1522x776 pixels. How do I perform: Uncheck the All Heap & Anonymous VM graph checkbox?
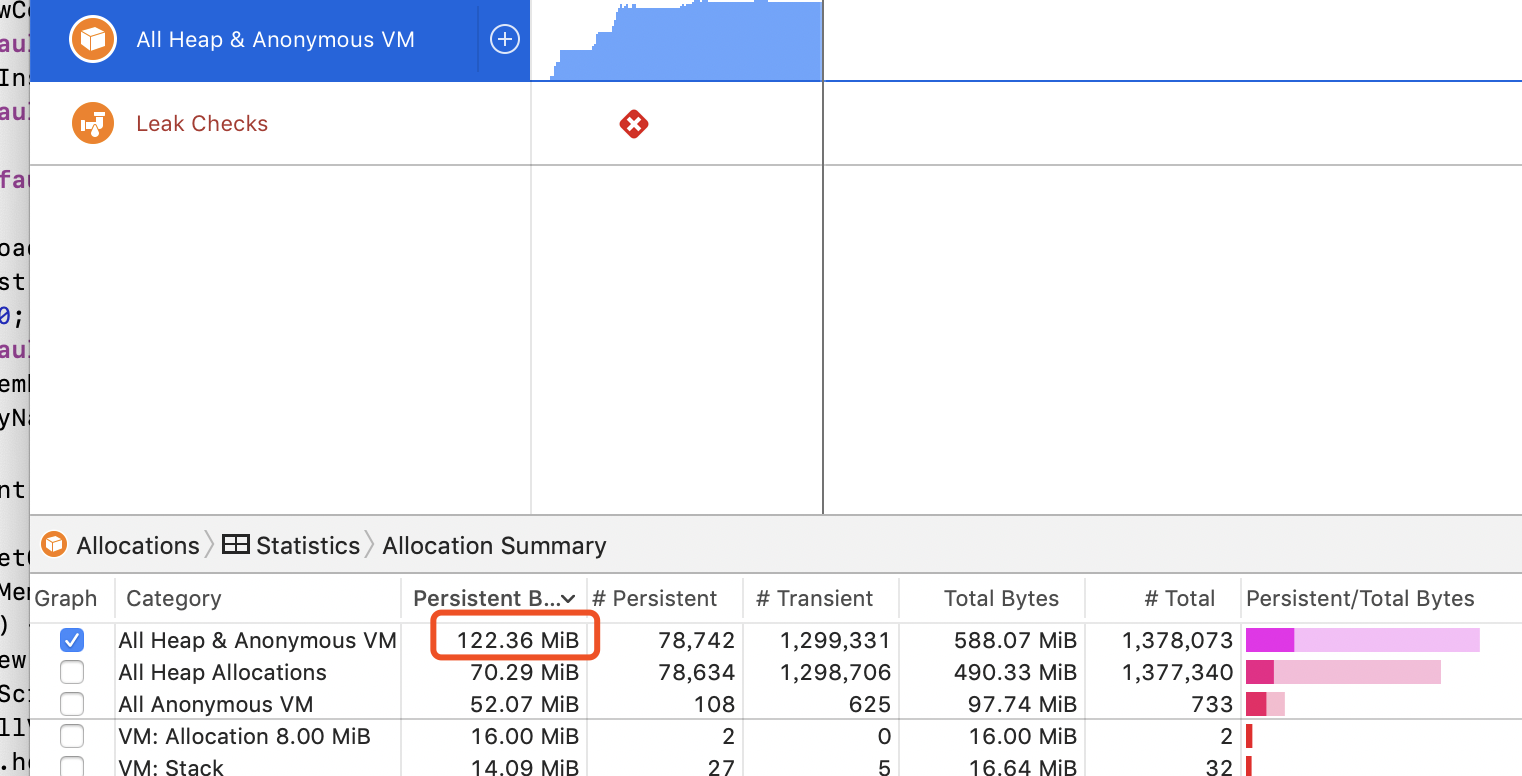[x=72, y=640]
